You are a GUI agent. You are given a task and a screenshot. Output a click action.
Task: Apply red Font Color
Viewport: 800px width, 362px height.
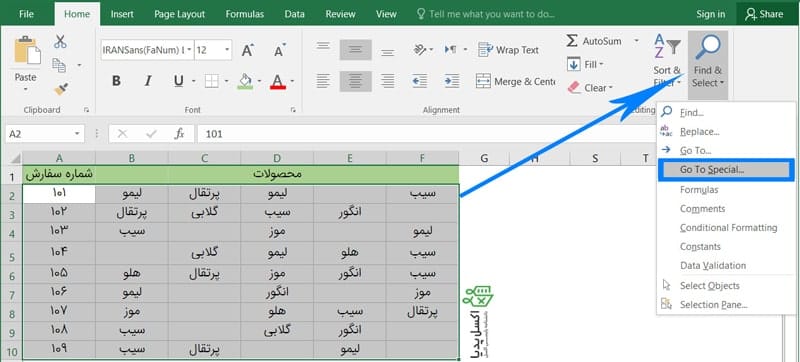coord(278,81)
